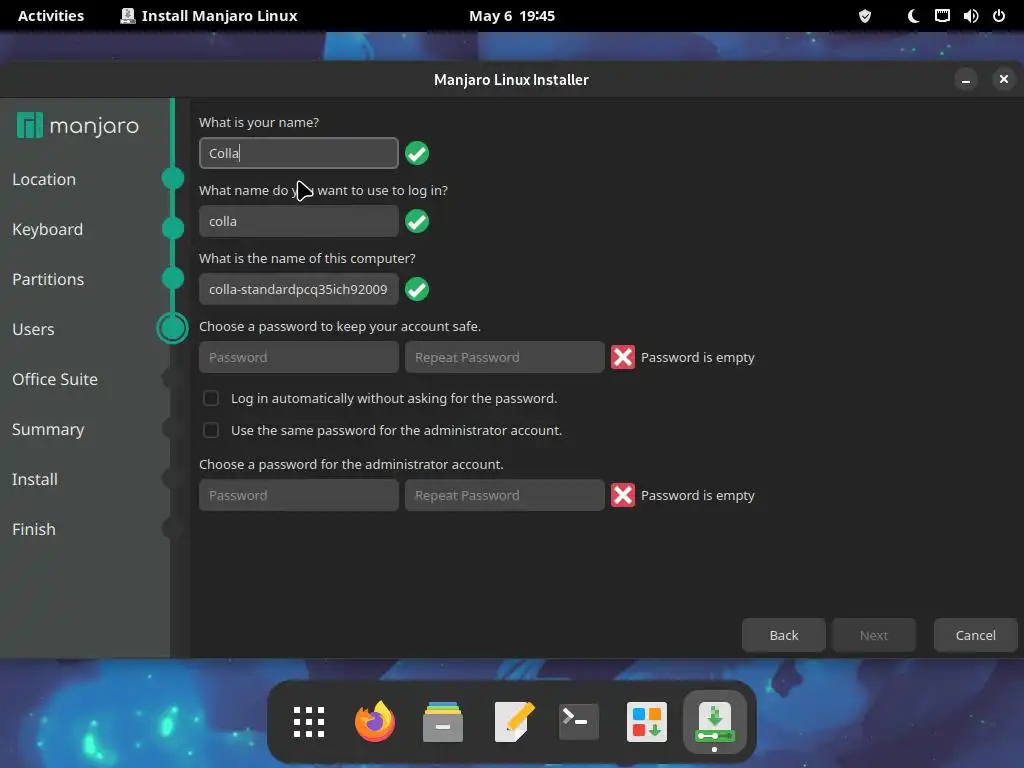Click the green checkmark beside your name
The image size is (1024, 768).
pyautogui.click(x=417, y=153)
